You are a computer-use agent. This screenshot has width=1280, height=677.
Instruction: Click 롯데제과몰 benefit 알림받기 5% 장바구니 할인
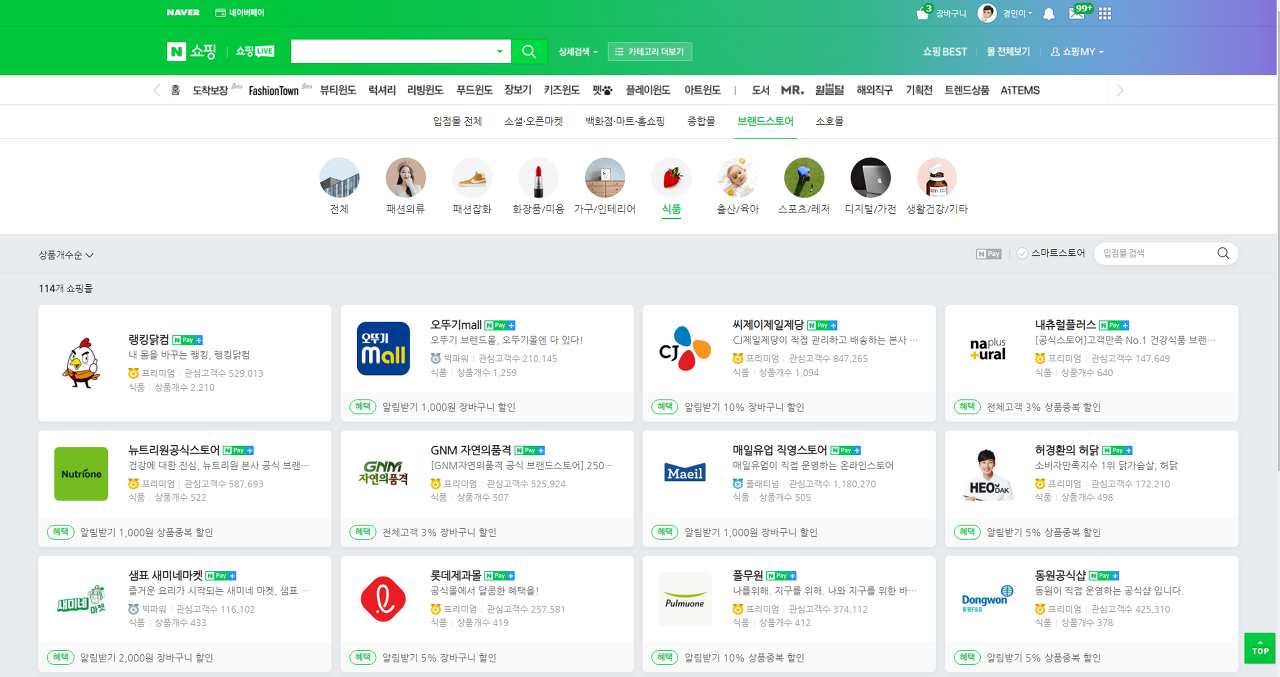439,658
